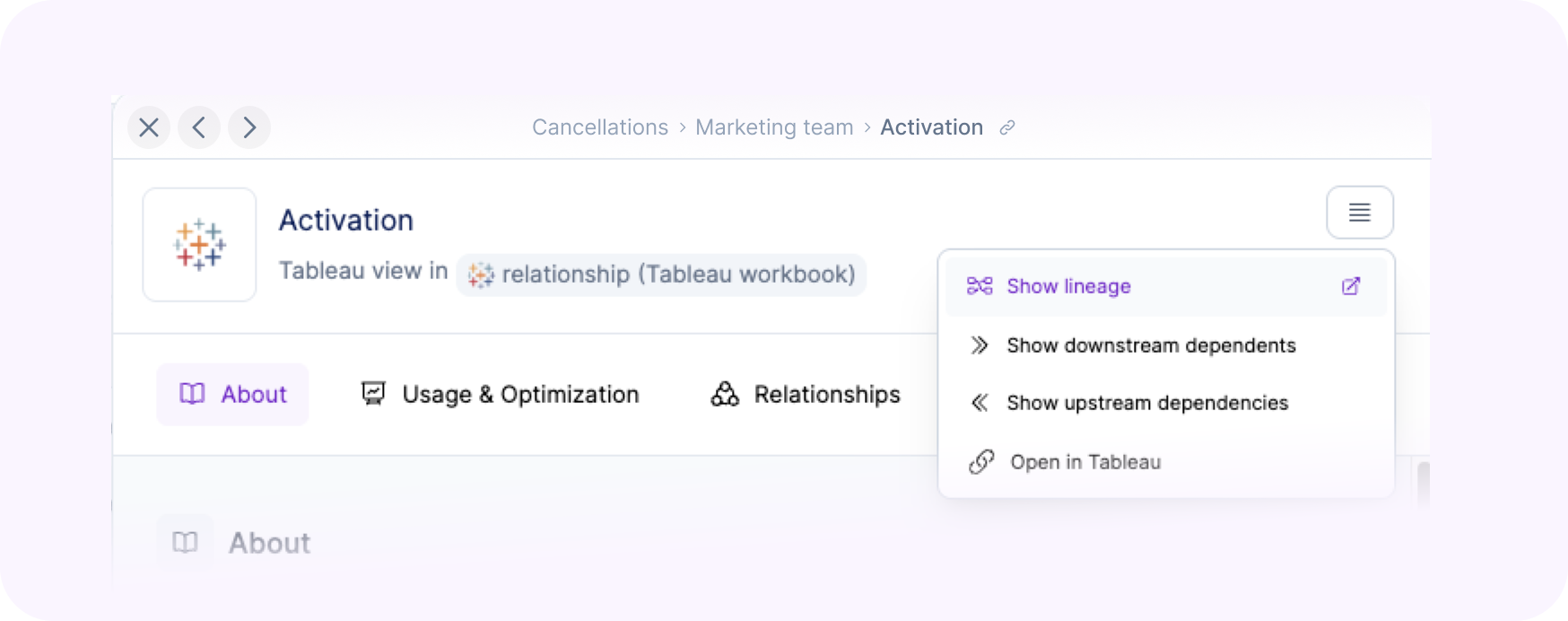1568x621 pixels.
Task: Copy link icon beside Activation breadcrumb
Action: (1007, 127)
